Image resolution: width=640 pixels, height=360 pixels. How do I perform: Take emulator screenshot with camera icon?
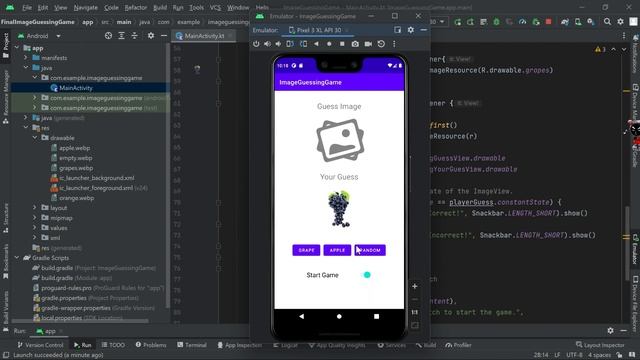tap(355, 44)
